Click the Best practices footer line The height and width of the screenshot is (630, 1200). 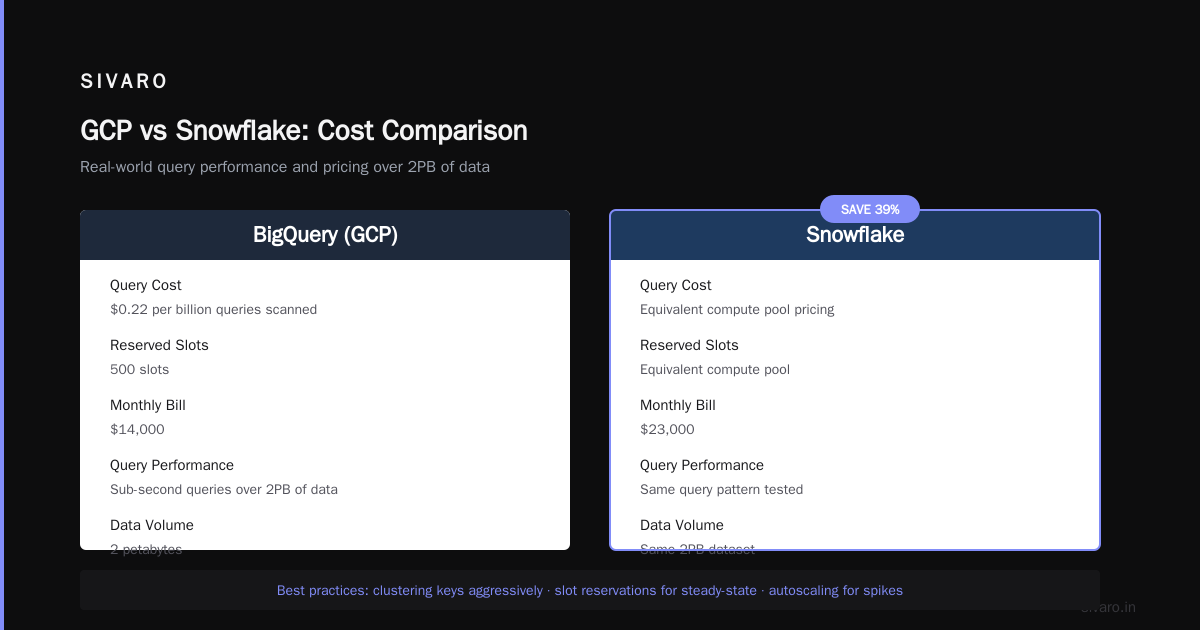pos(590,591)
